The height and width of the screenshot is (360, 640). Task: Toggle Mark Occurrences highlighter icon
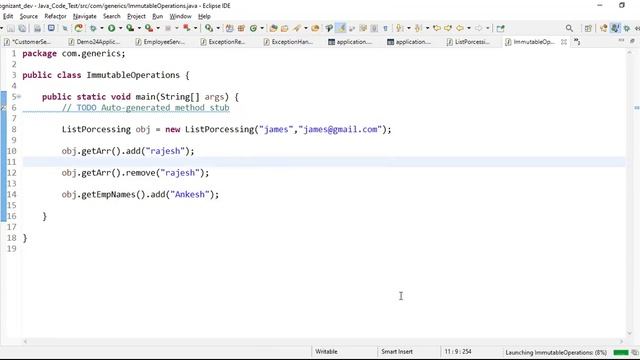[341, 28]
